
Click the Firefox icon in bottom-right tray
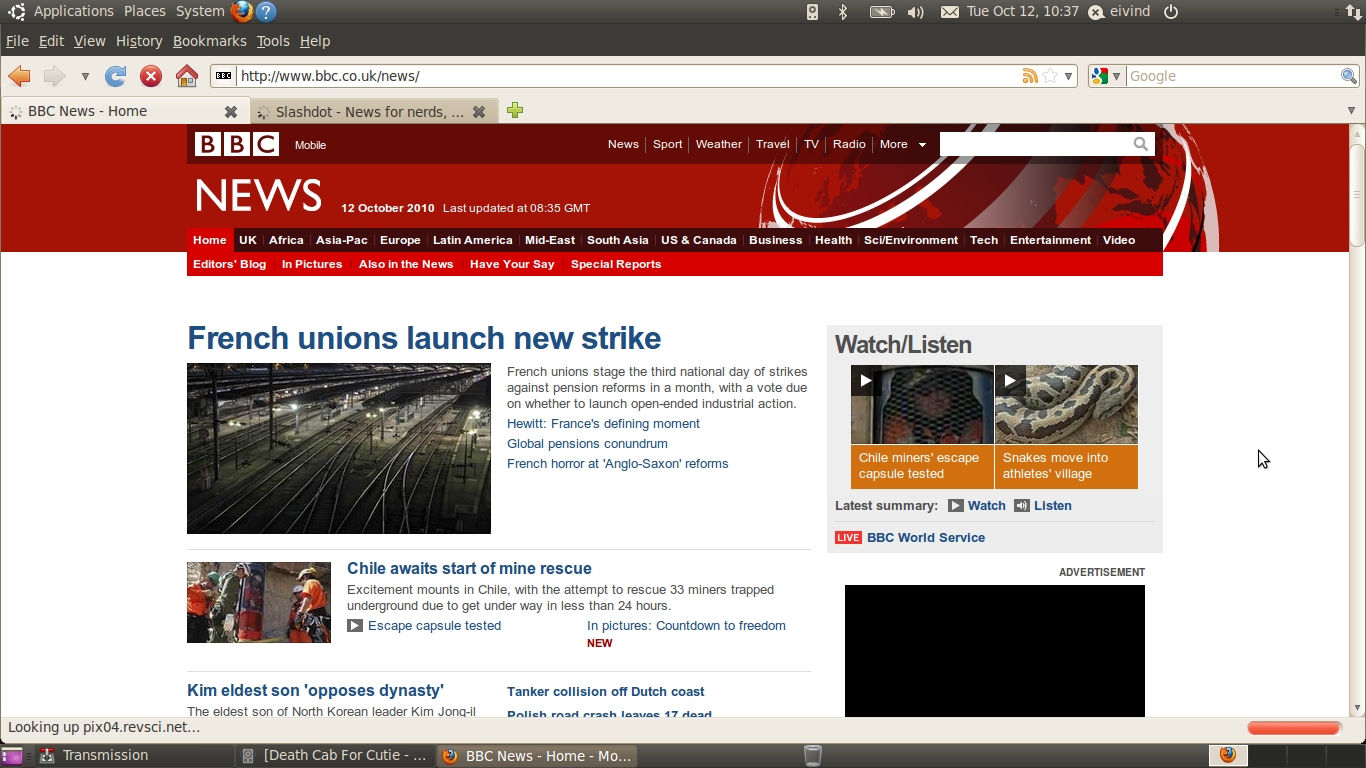(1228, 755)
